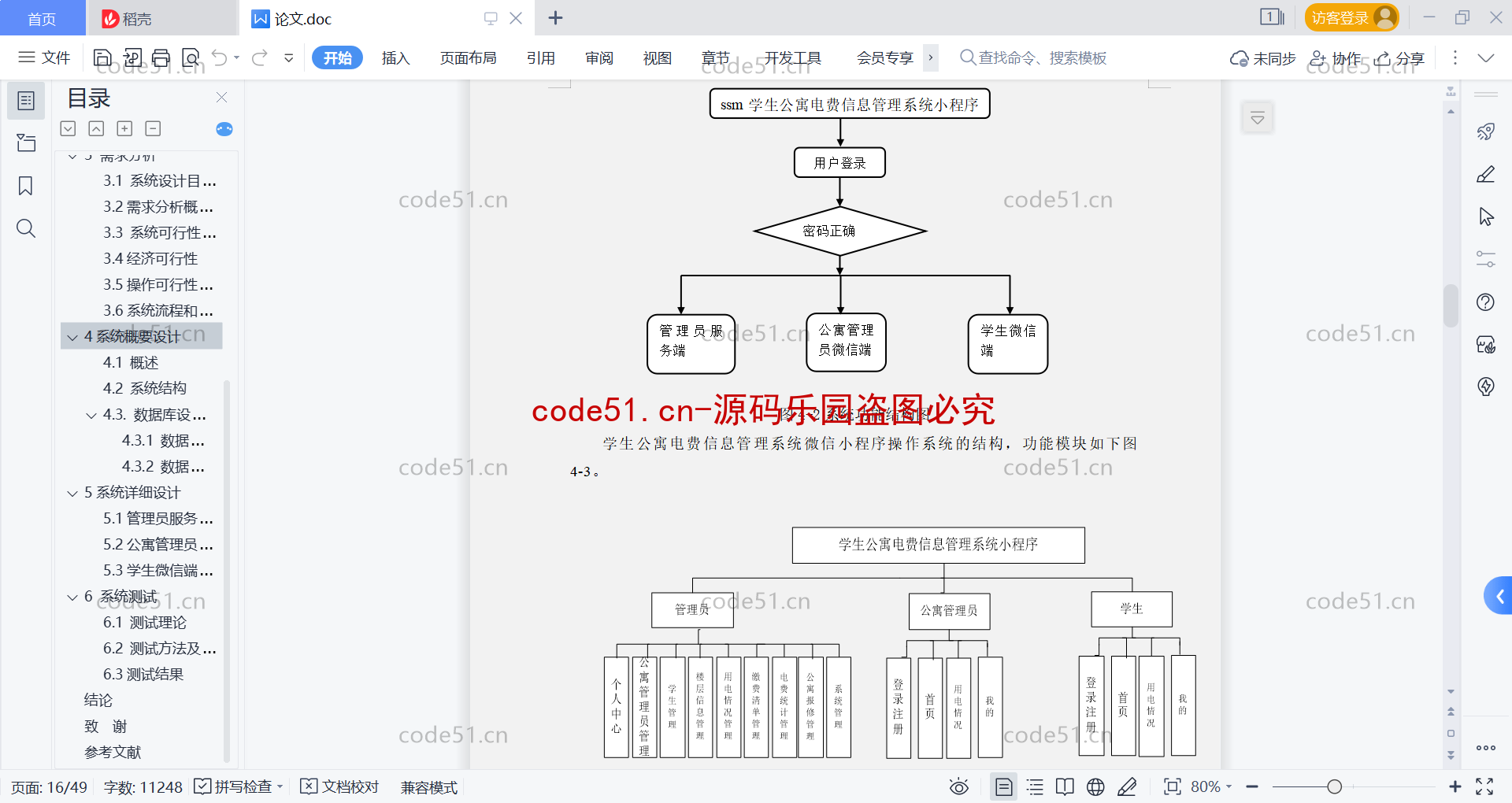Open the outline panel in the left sidebar
This screenshot has height=803, width=1512.
click(x=26, y=101)
